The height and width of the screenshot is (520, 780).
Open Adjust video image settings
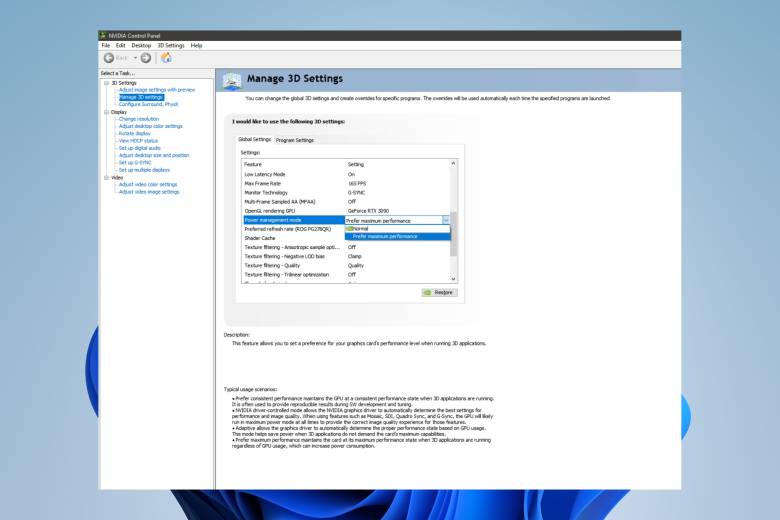point(149,192)
